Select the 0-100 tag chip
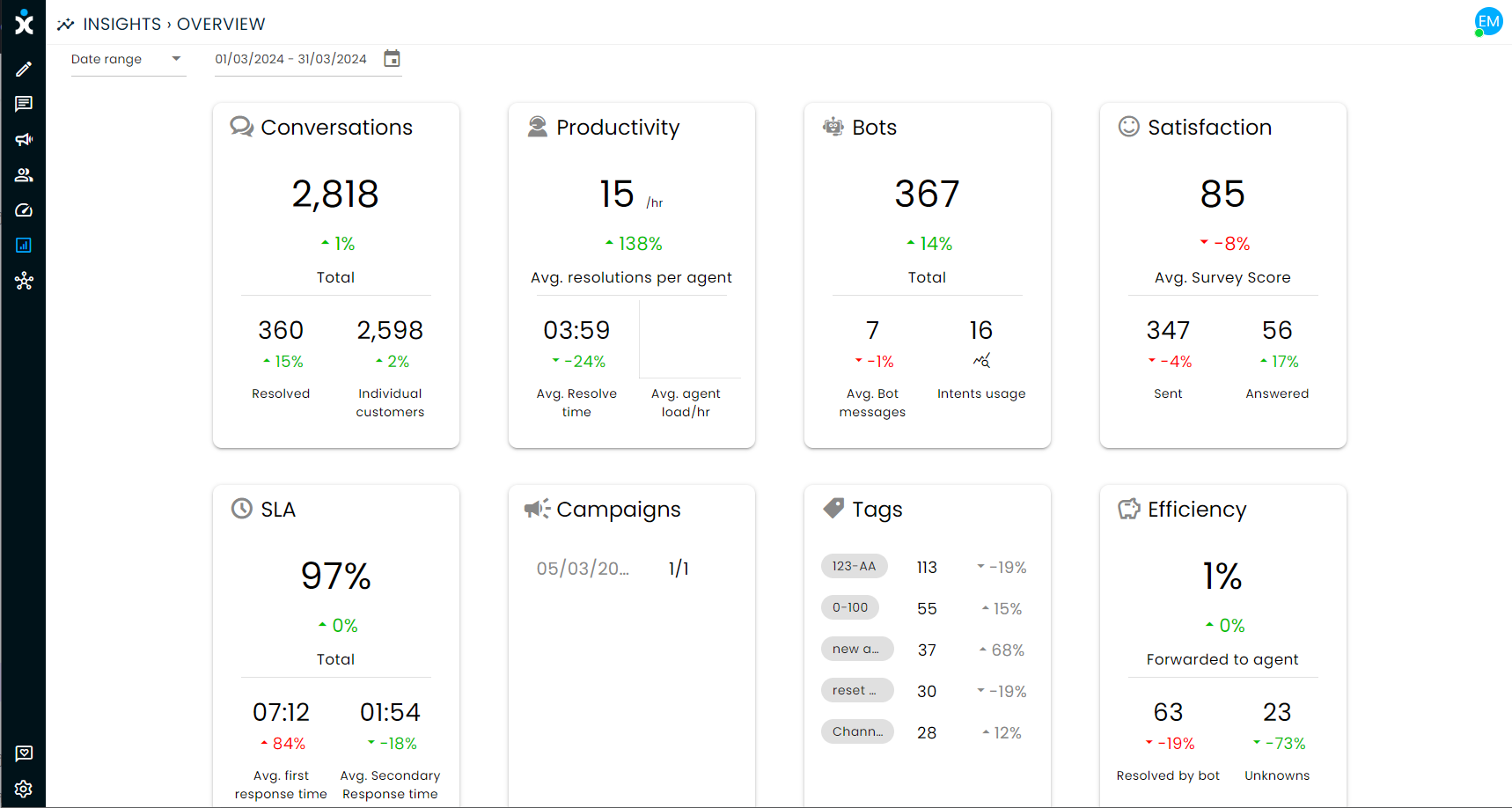 (x=850, y=607)
